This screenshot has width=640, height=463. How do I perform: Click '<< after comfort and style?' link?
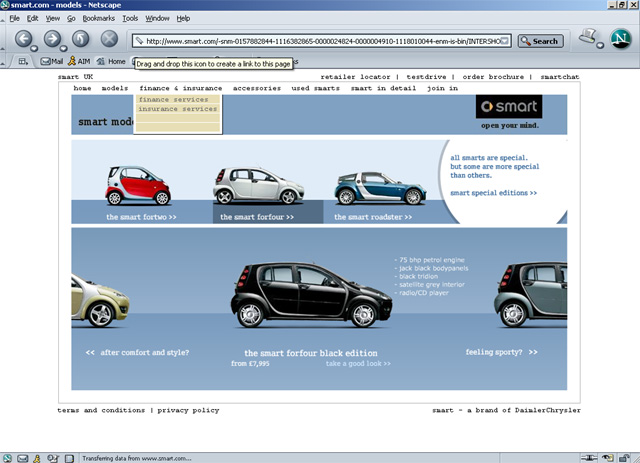click(137, 352)
